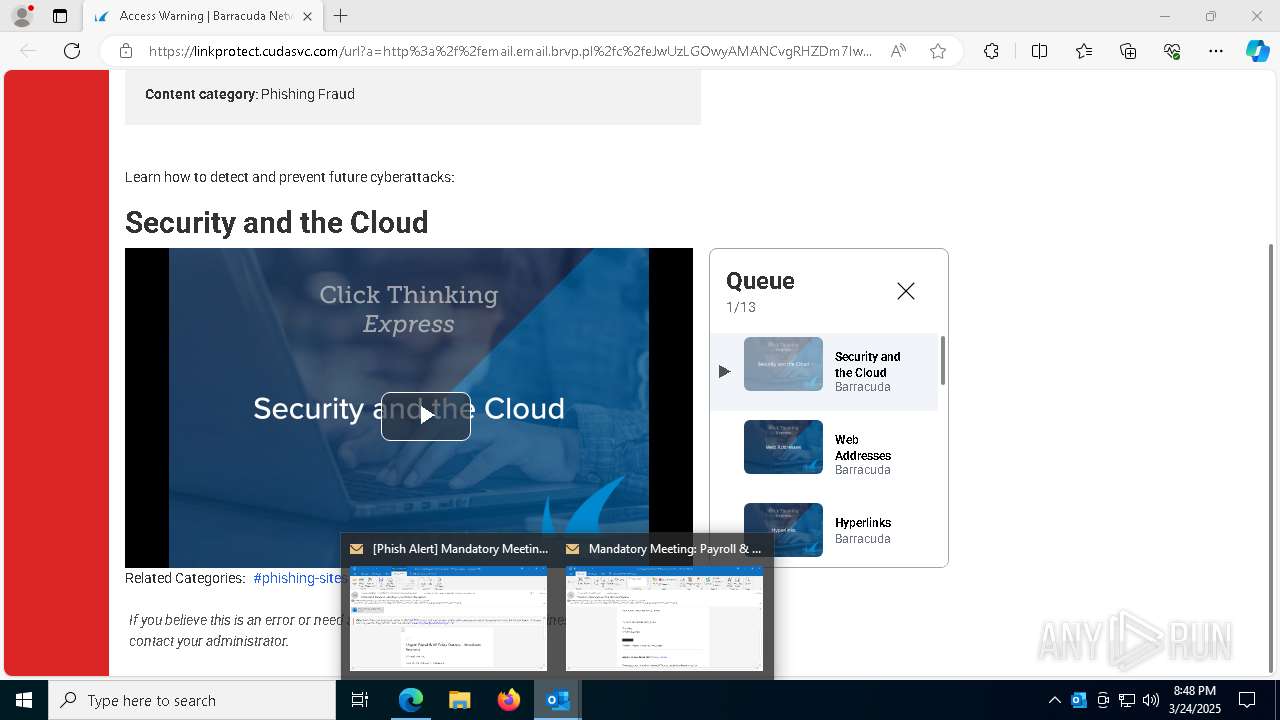
Task: Open the tab actions menu icon
Action: pos(60,16)
